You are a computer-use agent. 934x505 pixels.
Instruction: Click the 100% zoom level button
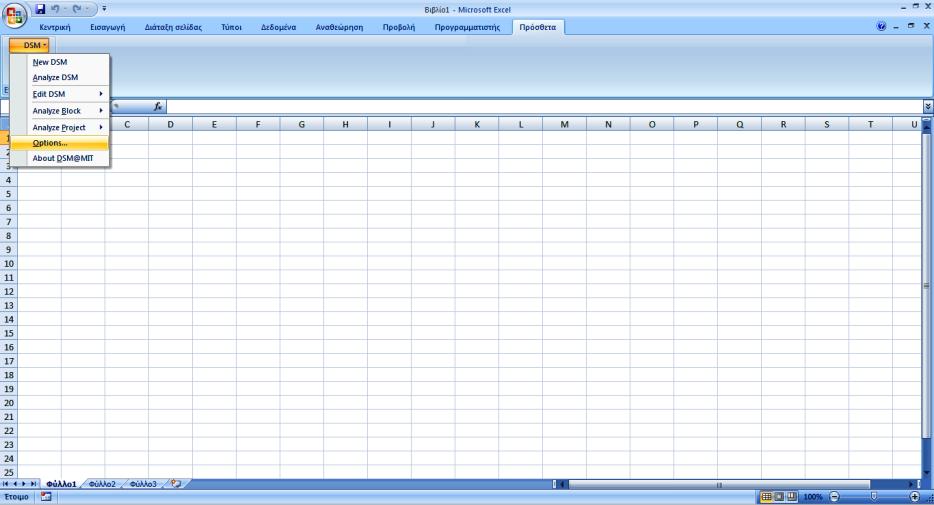(812, 497)
